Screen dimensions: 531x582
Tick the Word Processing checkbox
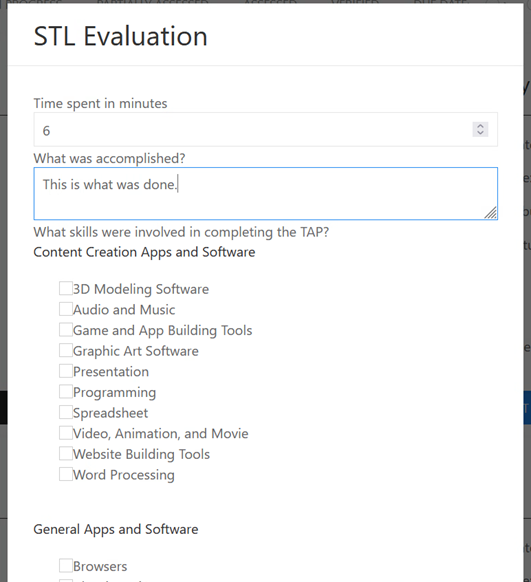point(66,474)
